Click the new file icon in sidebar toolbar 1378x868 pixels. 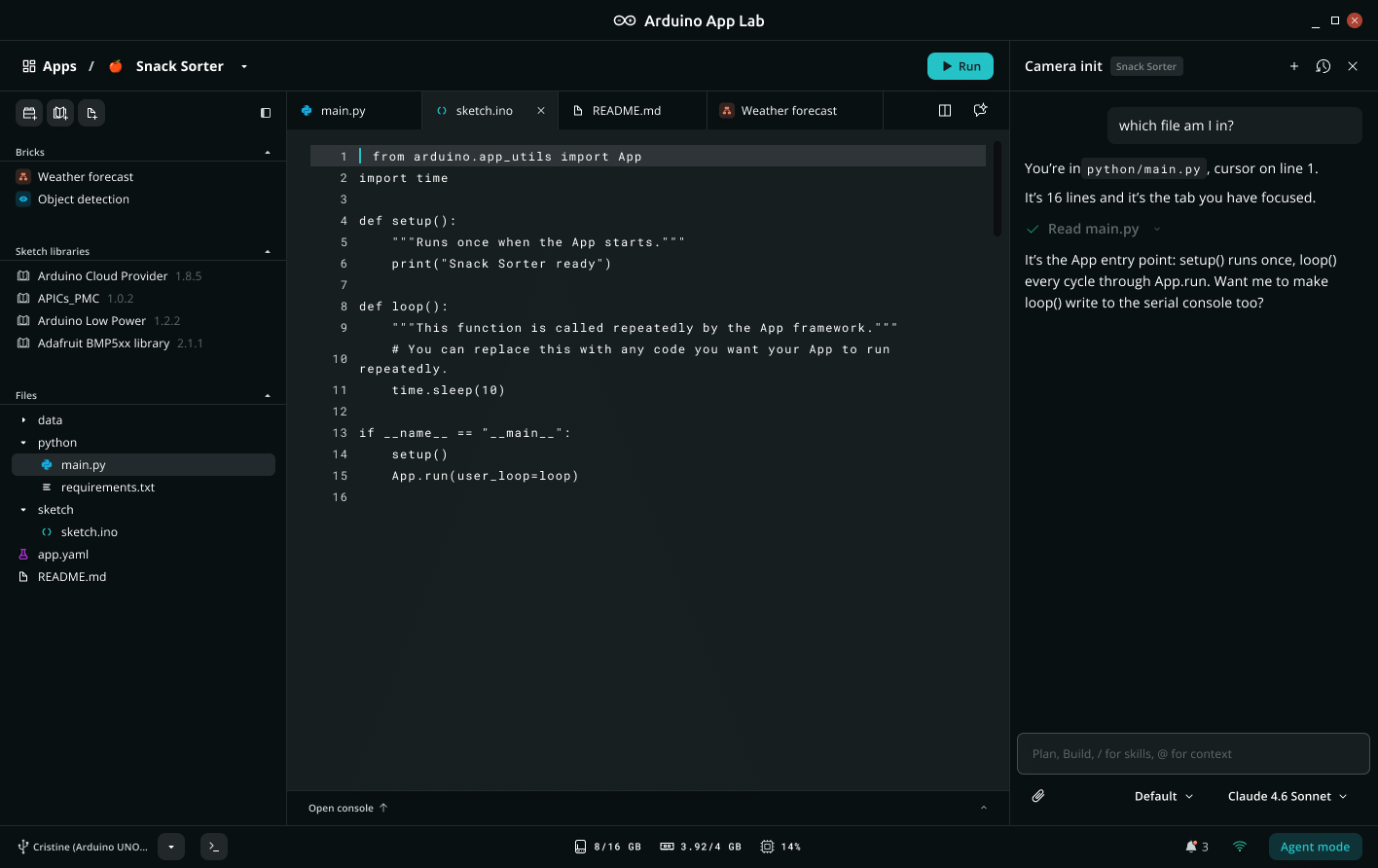(91, 113)
